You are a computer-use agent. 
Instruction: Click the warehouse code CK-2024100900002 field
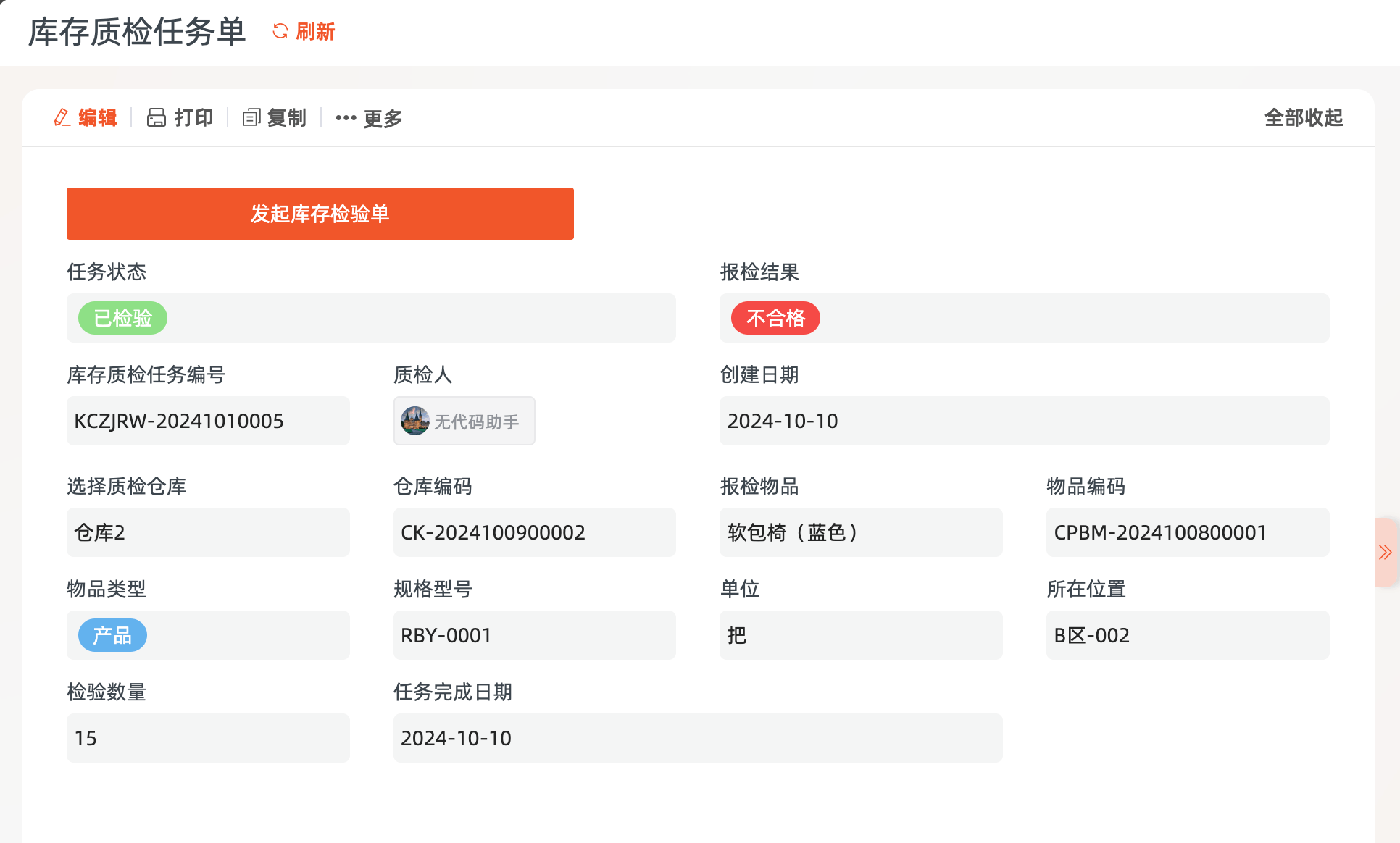point(534,532)
